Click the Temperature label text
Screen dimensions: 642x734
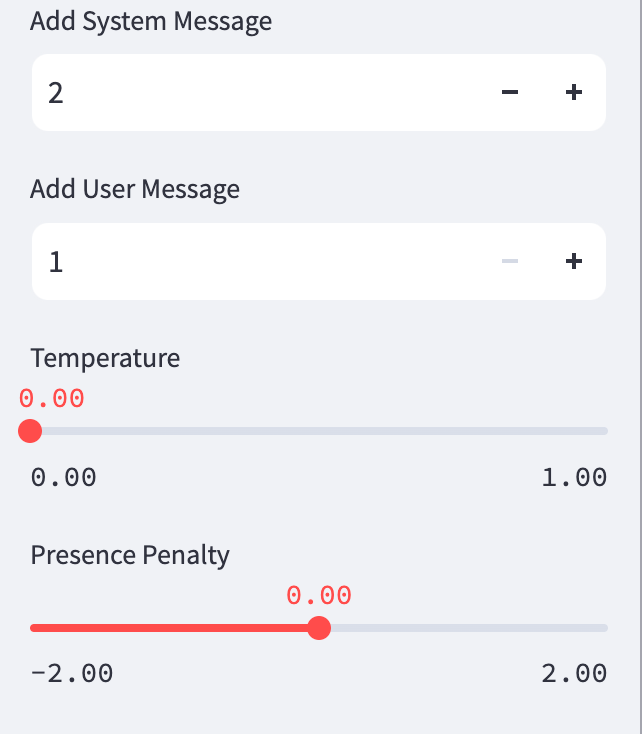click(105, 358)
